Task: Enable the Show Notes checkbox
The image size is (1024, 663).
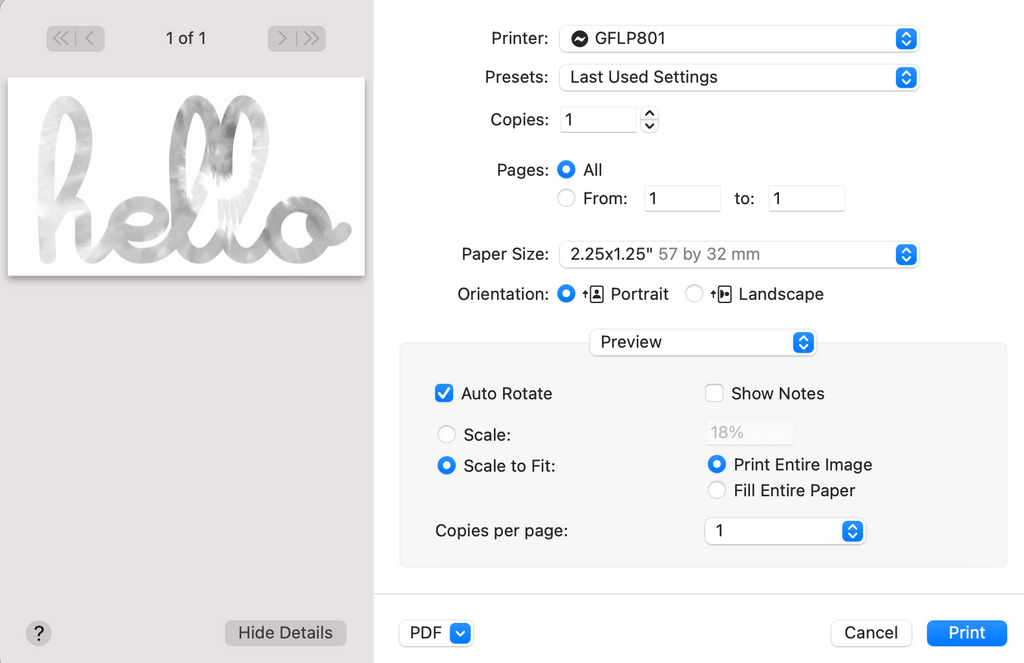Action: pyautogui.click(x=714, y=394)
